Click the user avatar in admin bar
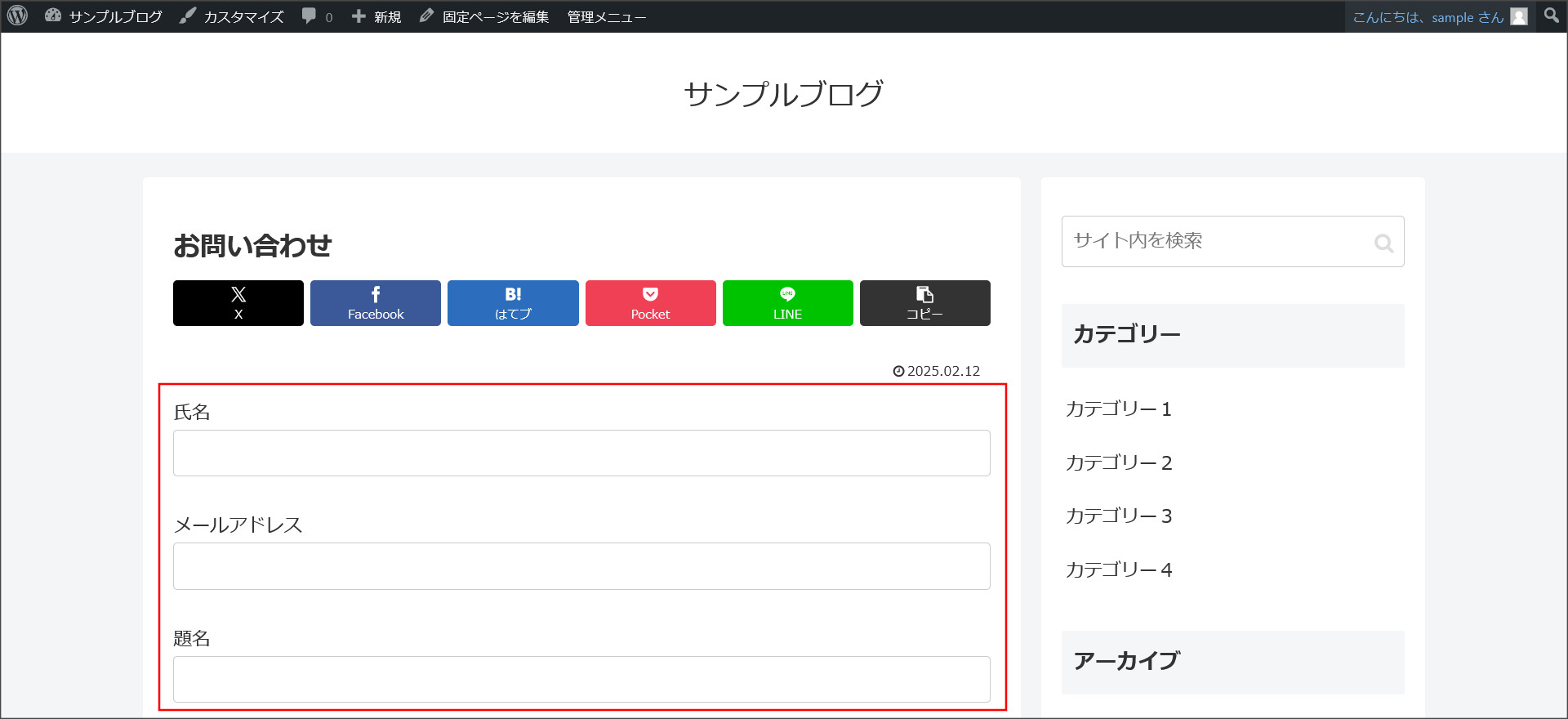The image size is (1568, 719). tap(1519, 17)
